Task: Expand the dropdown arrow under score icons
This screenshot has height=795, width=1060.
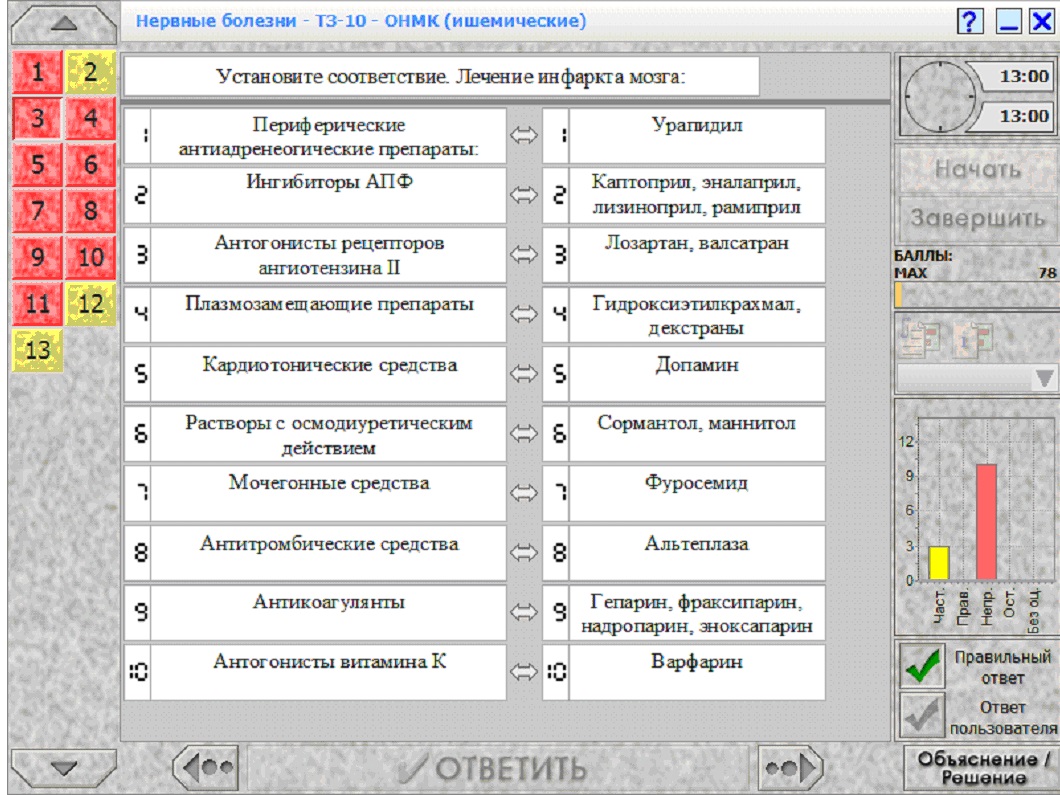Action: [1043, 379]
